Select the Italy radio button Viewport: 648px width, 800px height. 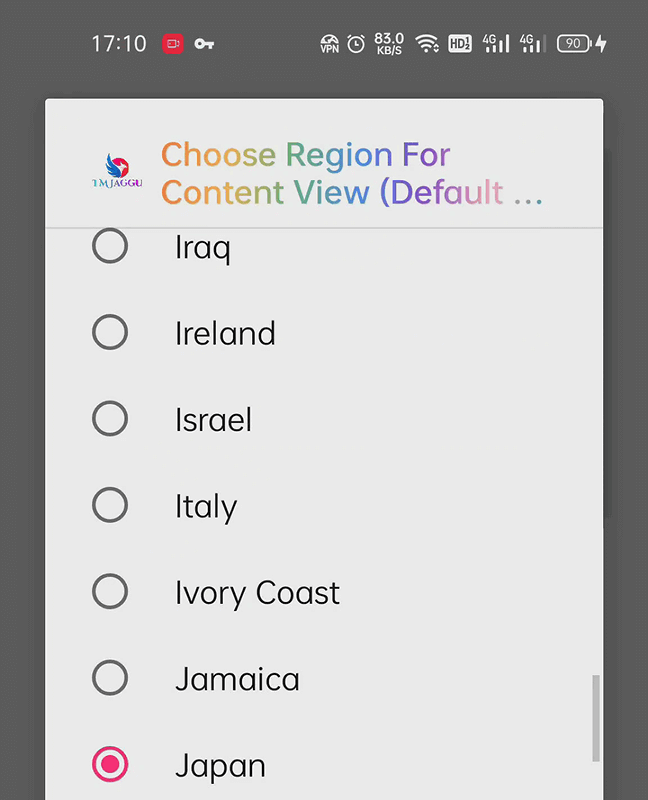point(110,505)
